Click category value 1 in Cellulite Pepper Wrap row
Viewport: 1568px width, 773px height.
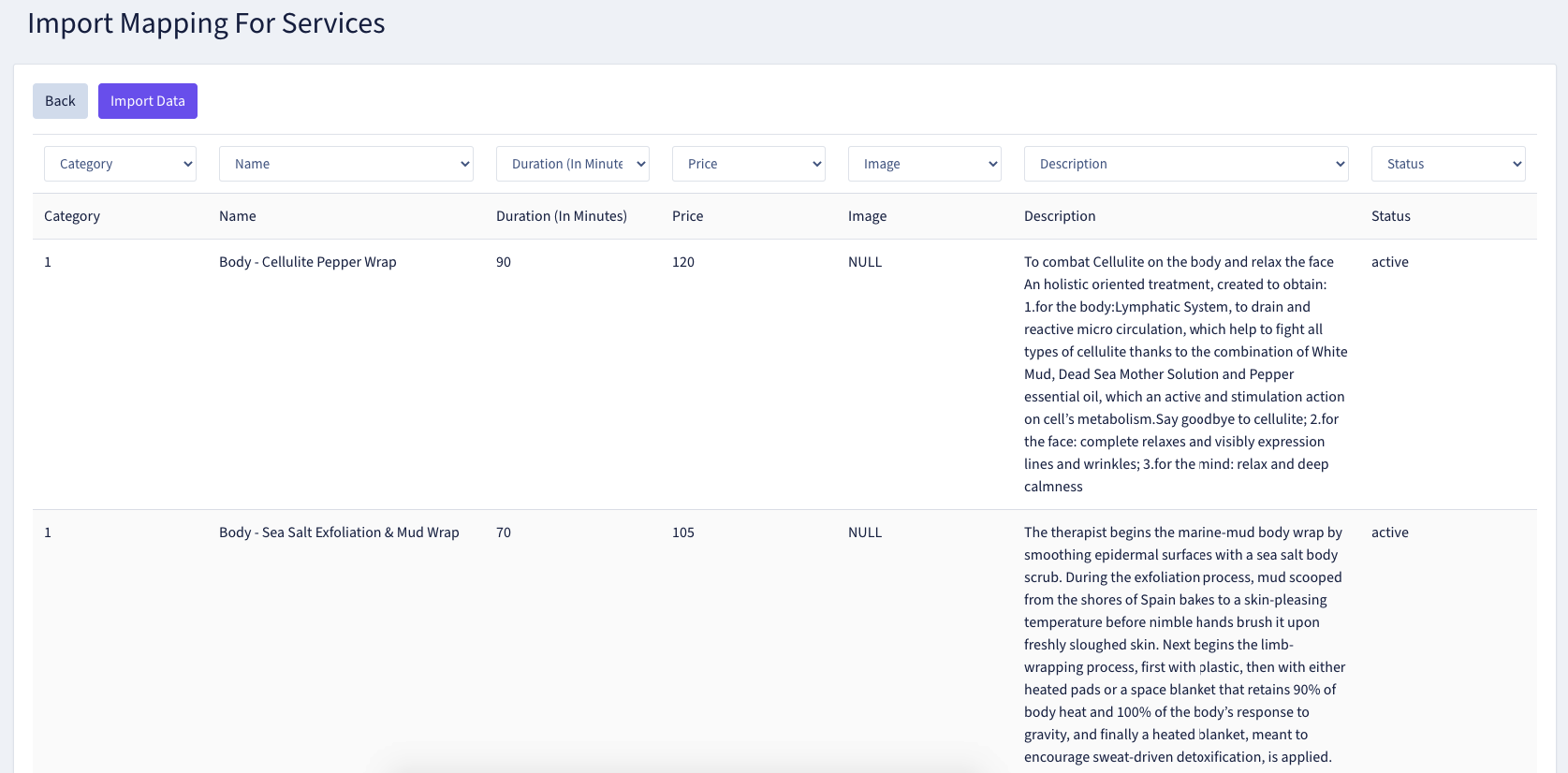tap(48, 262)
